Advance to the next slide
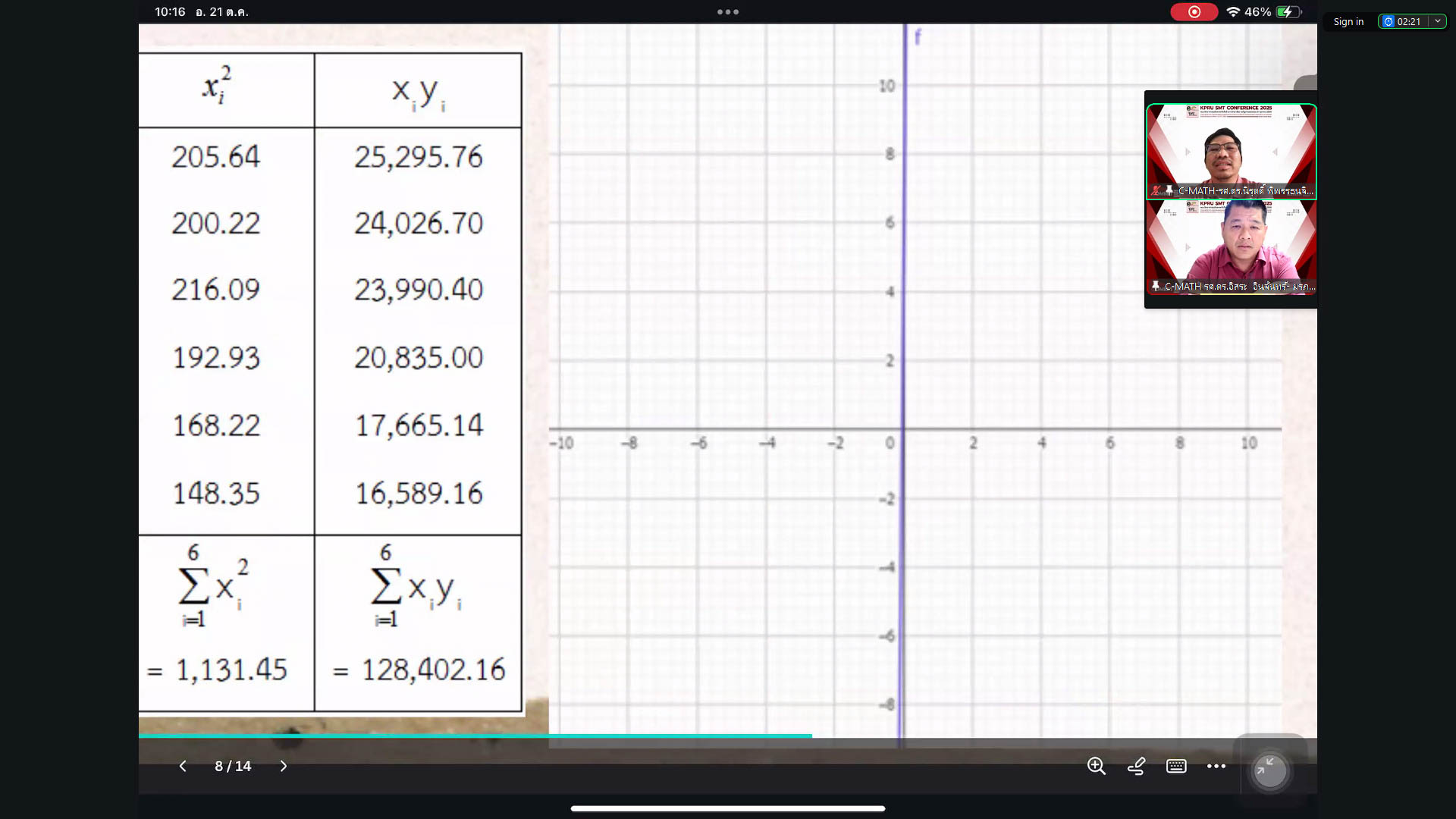 click(x=284, y=766)
